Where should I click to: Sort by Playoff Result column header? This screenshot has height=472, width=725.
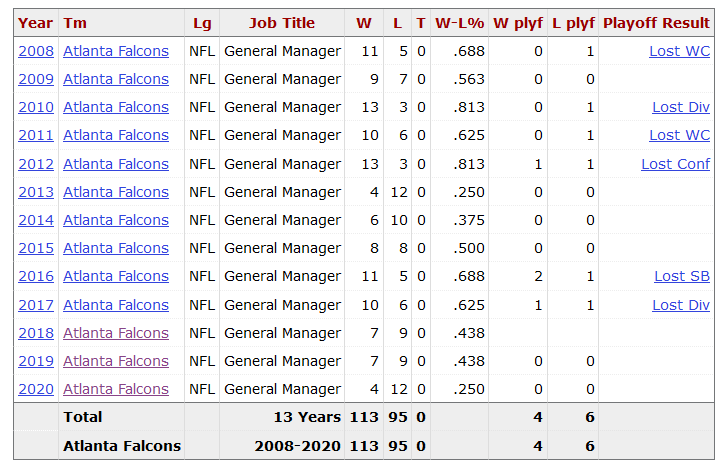click(x=656, y=23)
